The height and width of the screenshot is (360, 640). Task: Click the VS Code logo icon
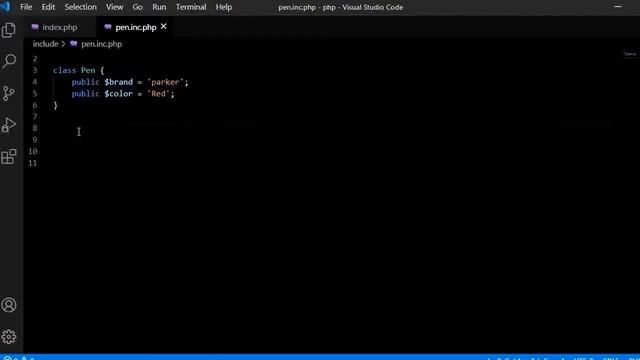point(5,7)
